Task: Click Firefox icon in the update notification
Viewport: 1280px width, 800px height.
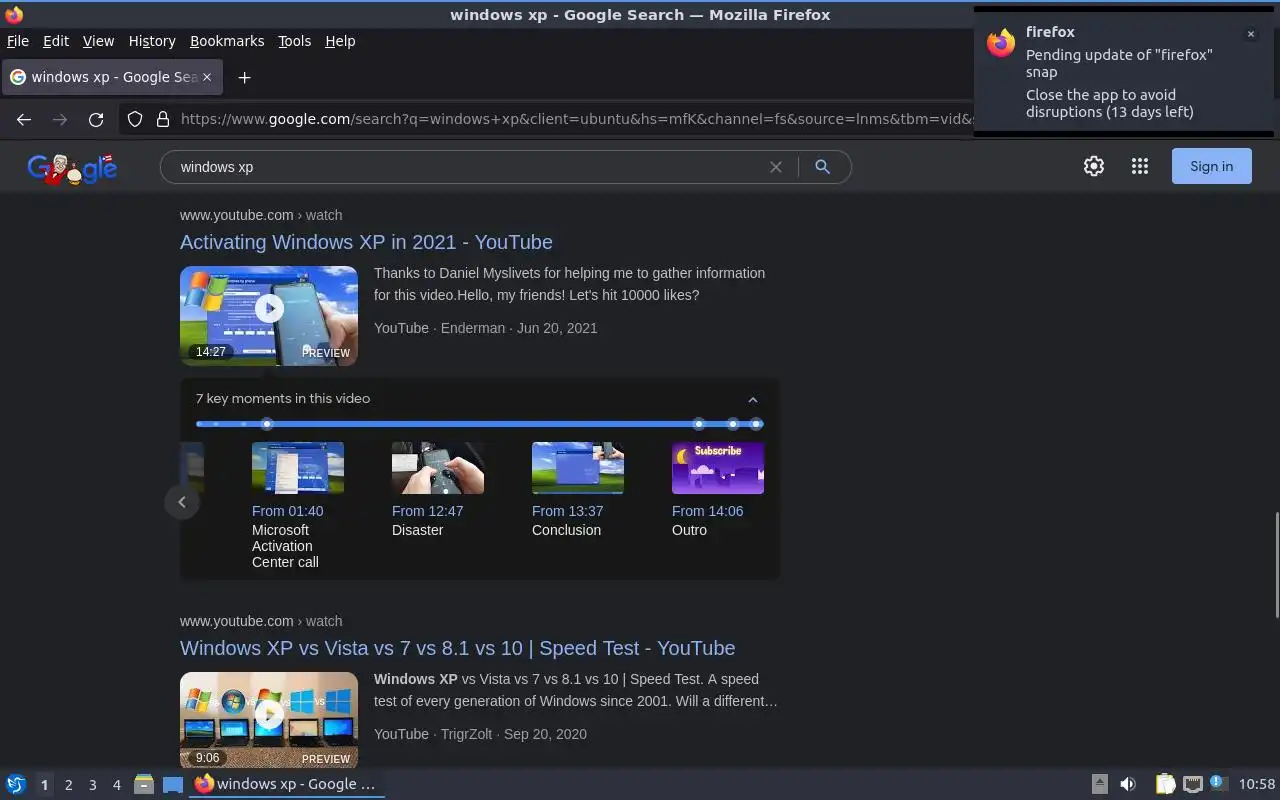Action: point(1001,43)
